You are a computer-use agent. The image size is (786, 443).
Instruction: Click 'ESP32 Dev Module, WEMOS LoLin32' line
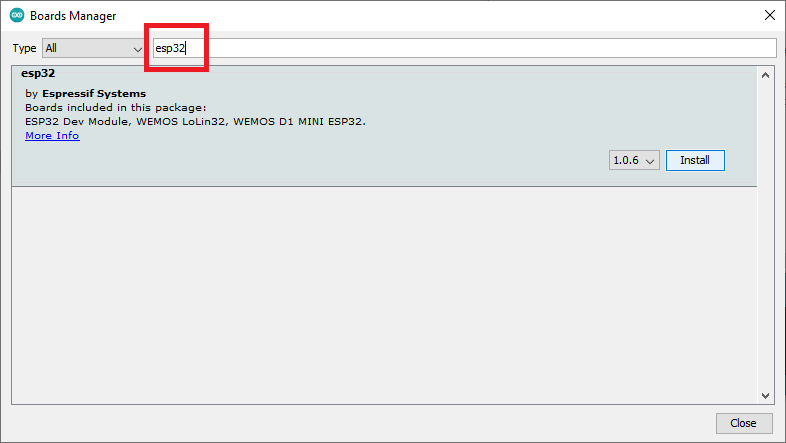pos(195,122)
